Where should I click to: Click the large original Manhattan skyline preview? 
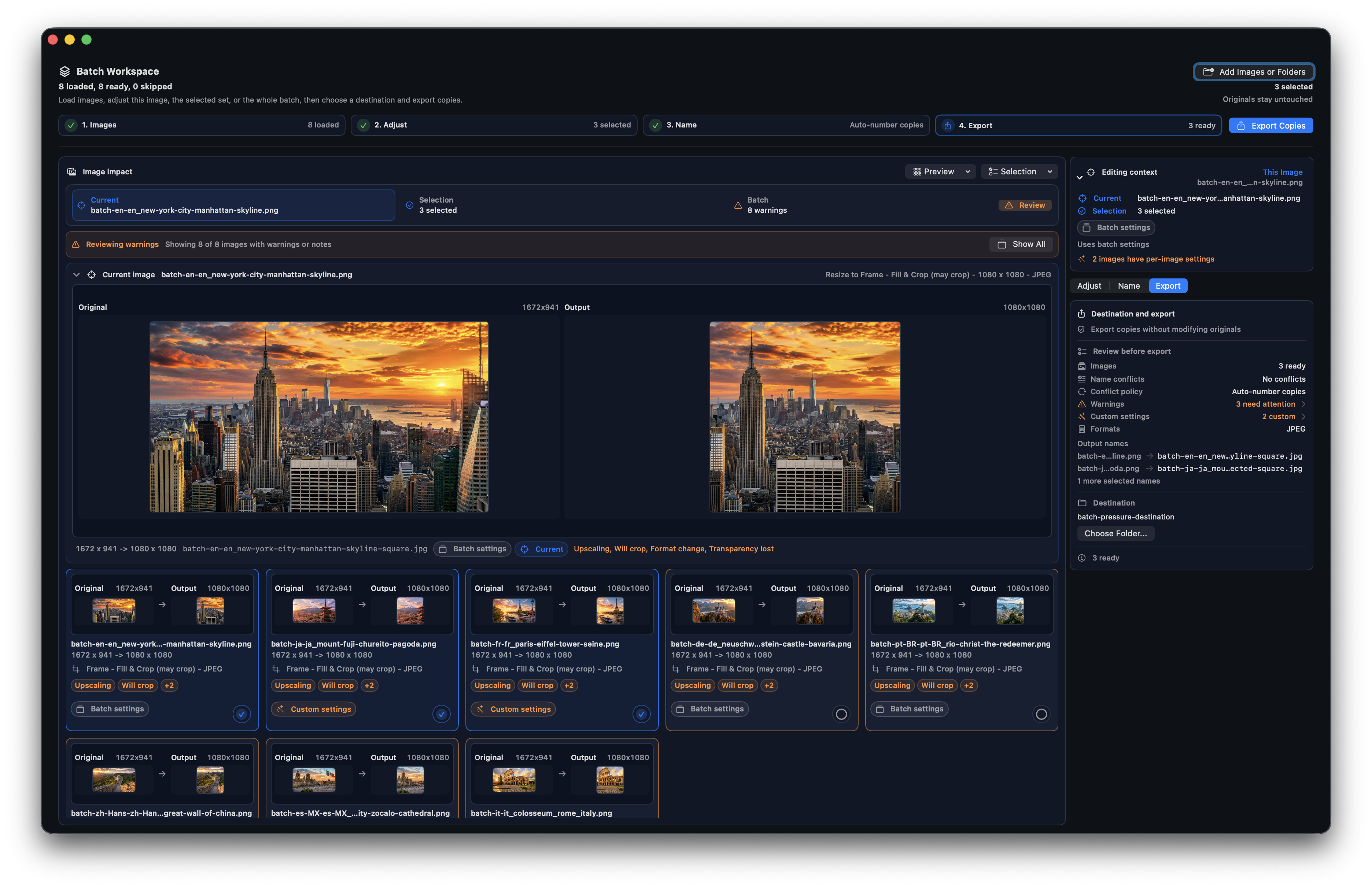319,417
